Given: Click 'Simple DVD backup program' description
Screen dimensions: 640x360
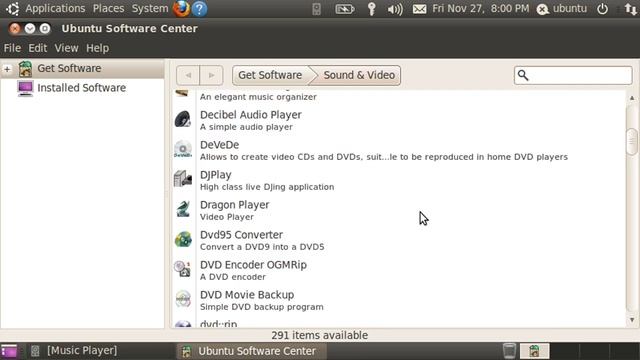Looking at the screenshot, I should [x=262, y=307].
